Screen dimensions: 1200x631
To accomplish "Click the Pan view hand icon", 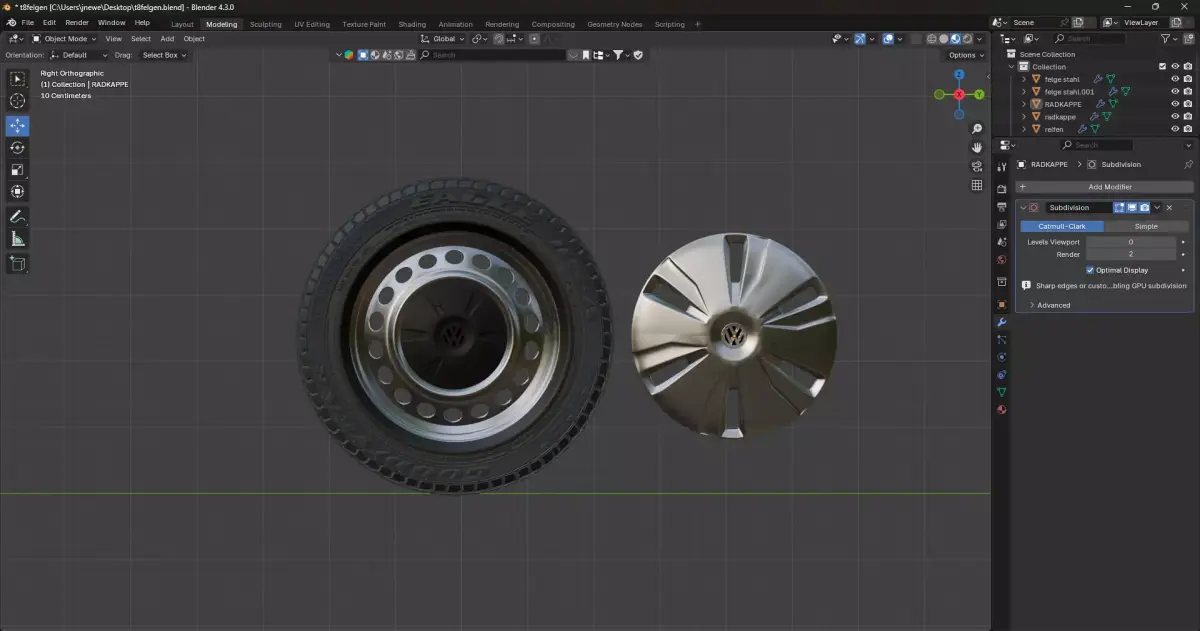I will (976, 147).
